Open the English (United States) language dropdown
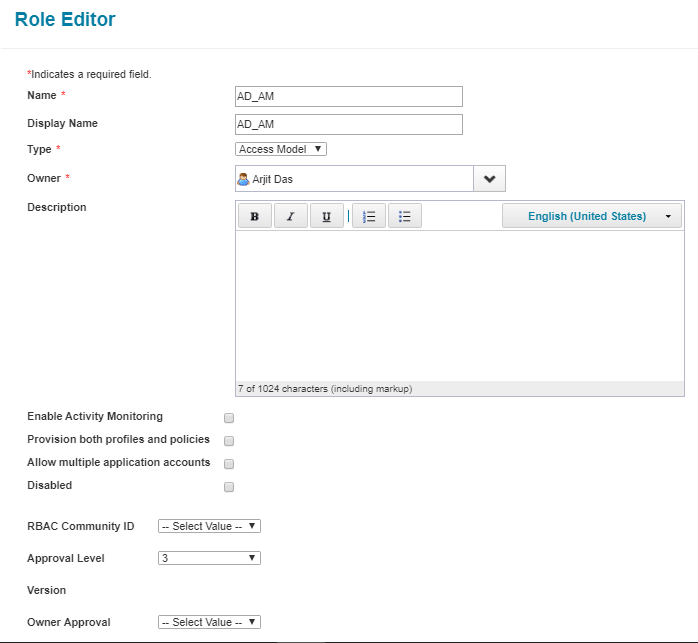This screenshot has height=643, width=698. (x=592, y=216)
